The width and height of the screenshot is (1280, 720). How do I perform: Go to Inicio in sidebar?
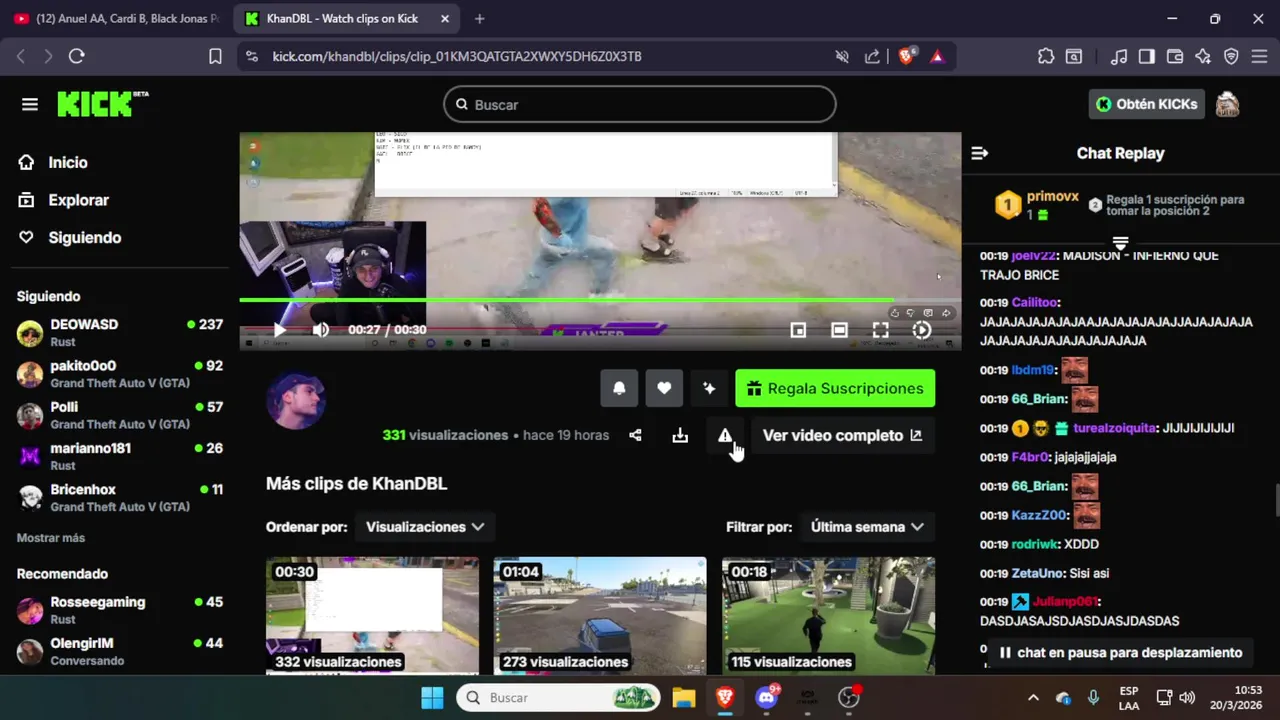(53, 162)
